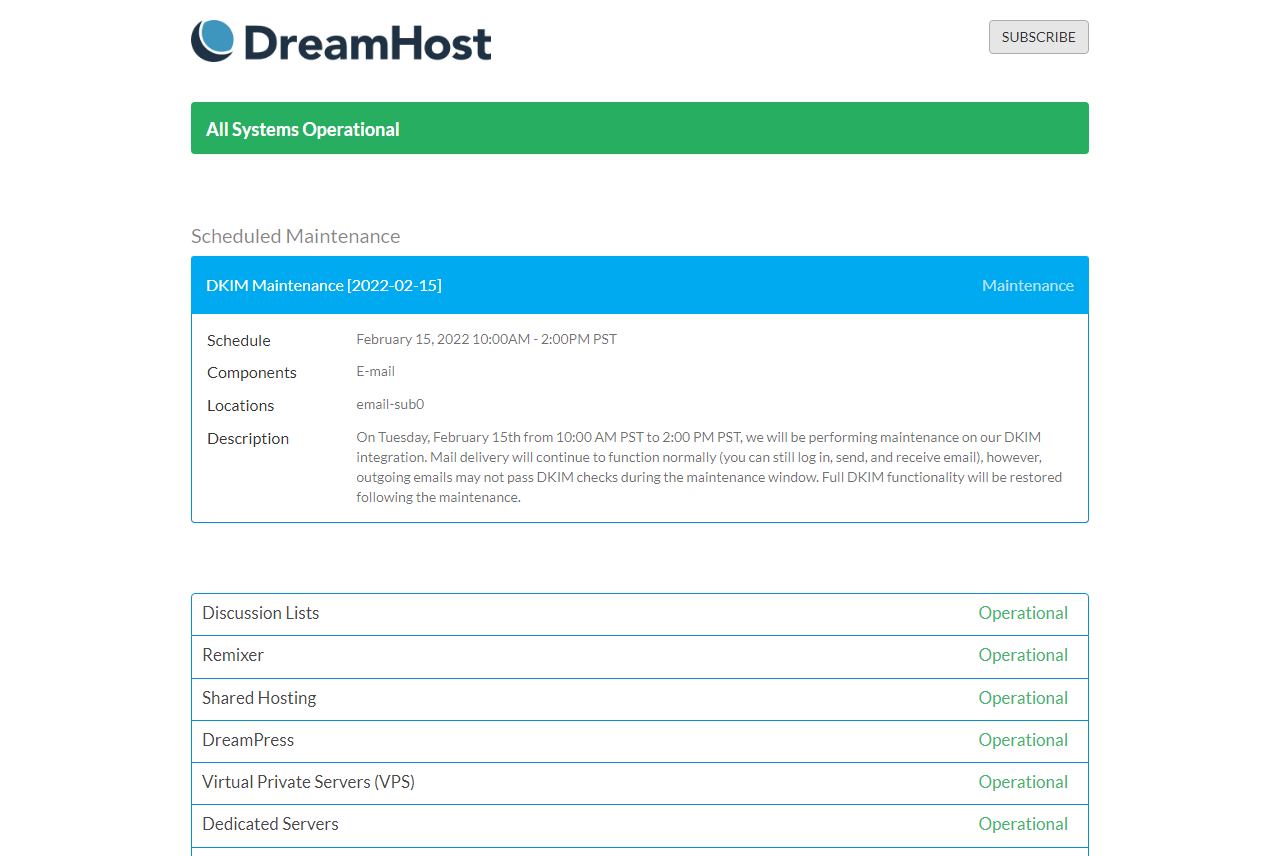Select the DreamPress row
1280x856 pixels.
(x=640, y=741)
